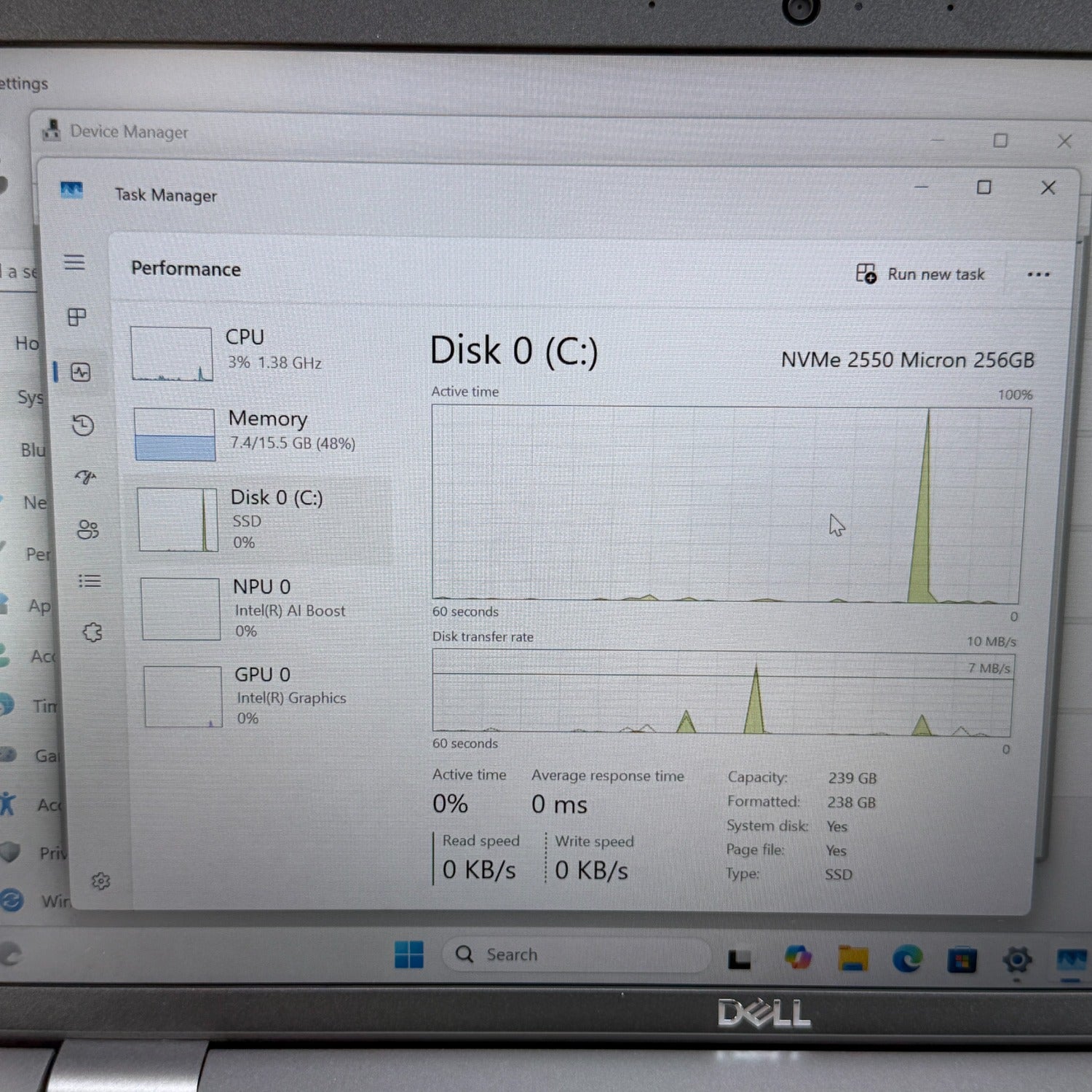
Task: Select the CPU usage mini graph
Action: 172,352
